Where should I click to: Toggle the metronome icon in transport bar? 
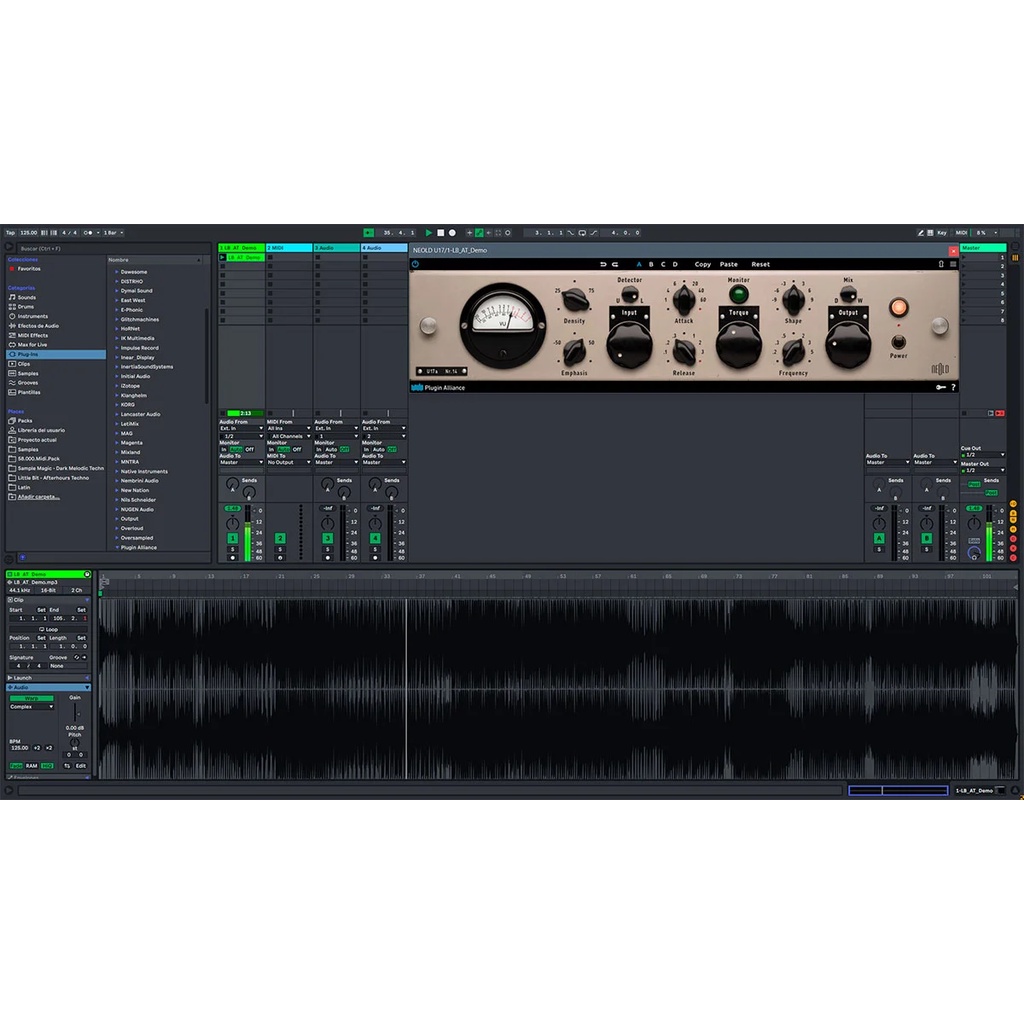[88, 232]
